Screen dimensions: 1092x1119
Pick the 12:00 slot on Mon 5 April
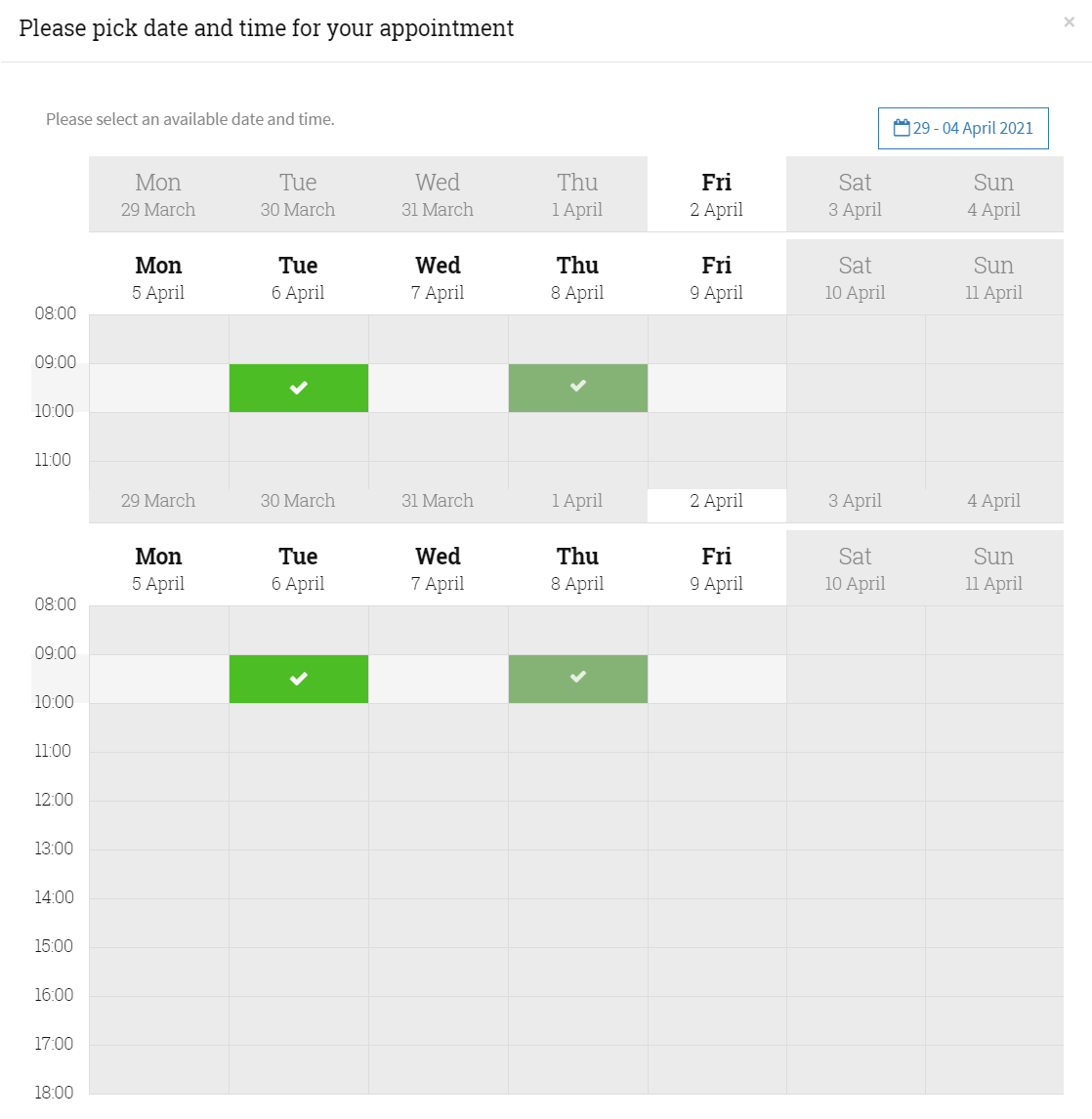158,825
